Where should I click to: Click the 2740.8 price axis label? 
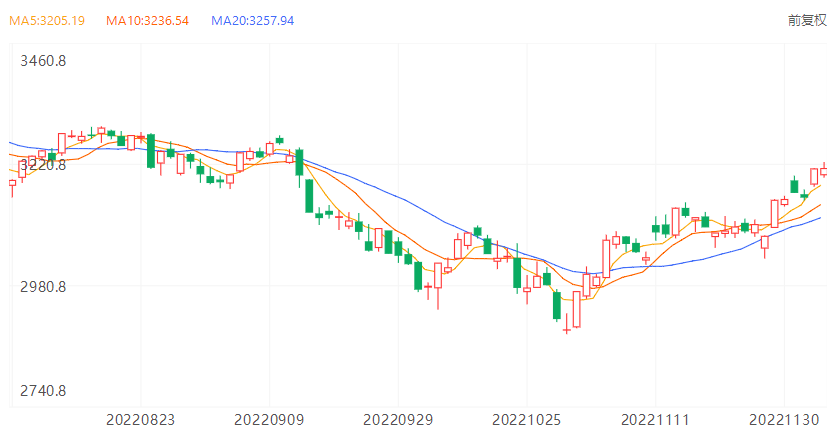pyautogui.click(x=43, y=390)
